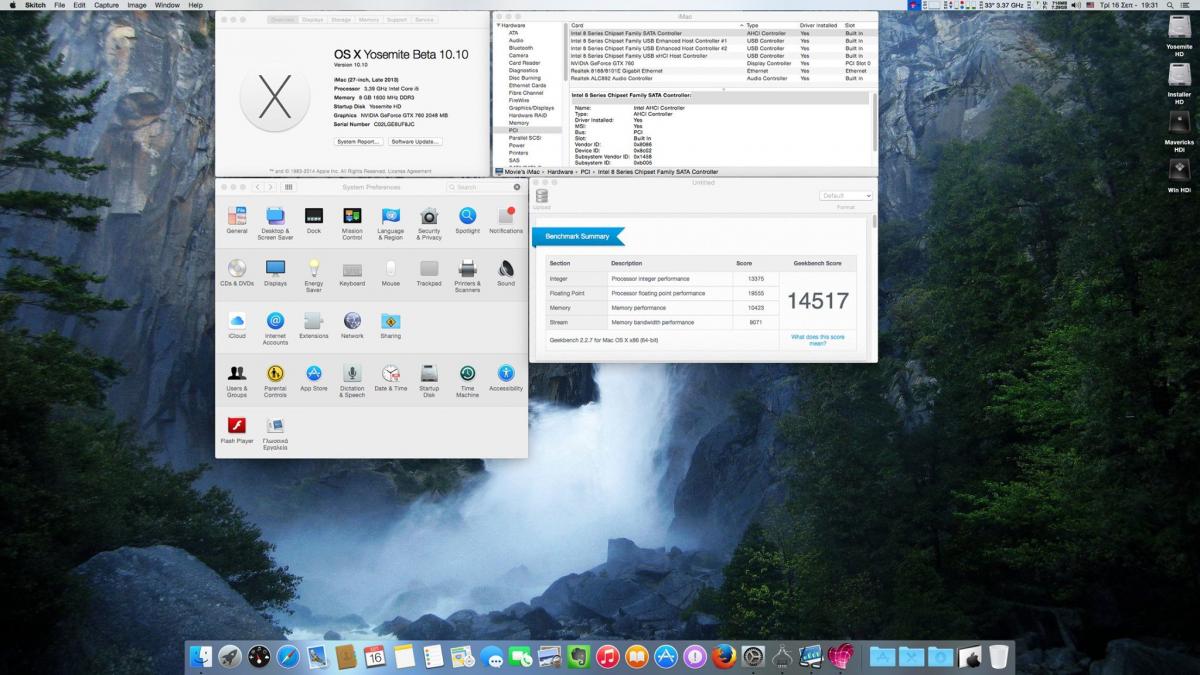The image size is (1200, 675).
Task: Open Printers & Scanners preferences
Action: 467,274
